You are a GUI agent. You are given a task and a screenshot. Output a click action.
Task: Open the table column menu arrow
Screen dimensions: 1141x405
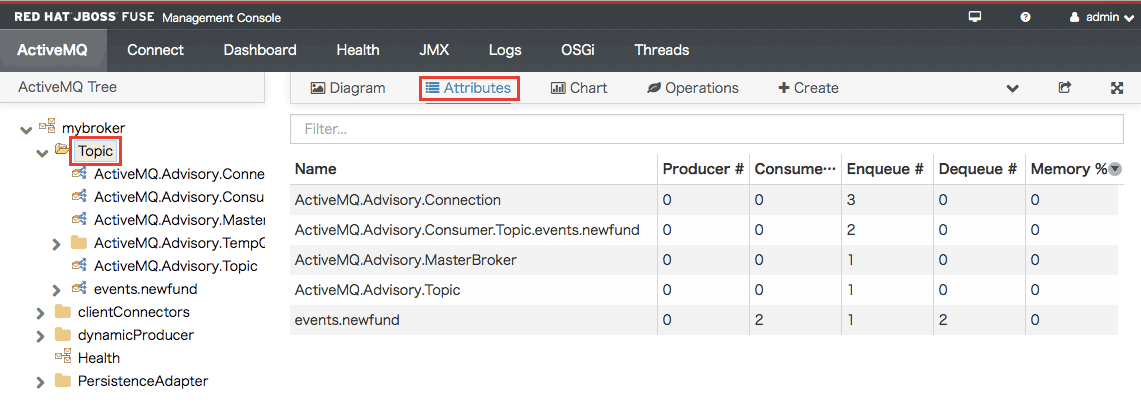pos(1115,169)
